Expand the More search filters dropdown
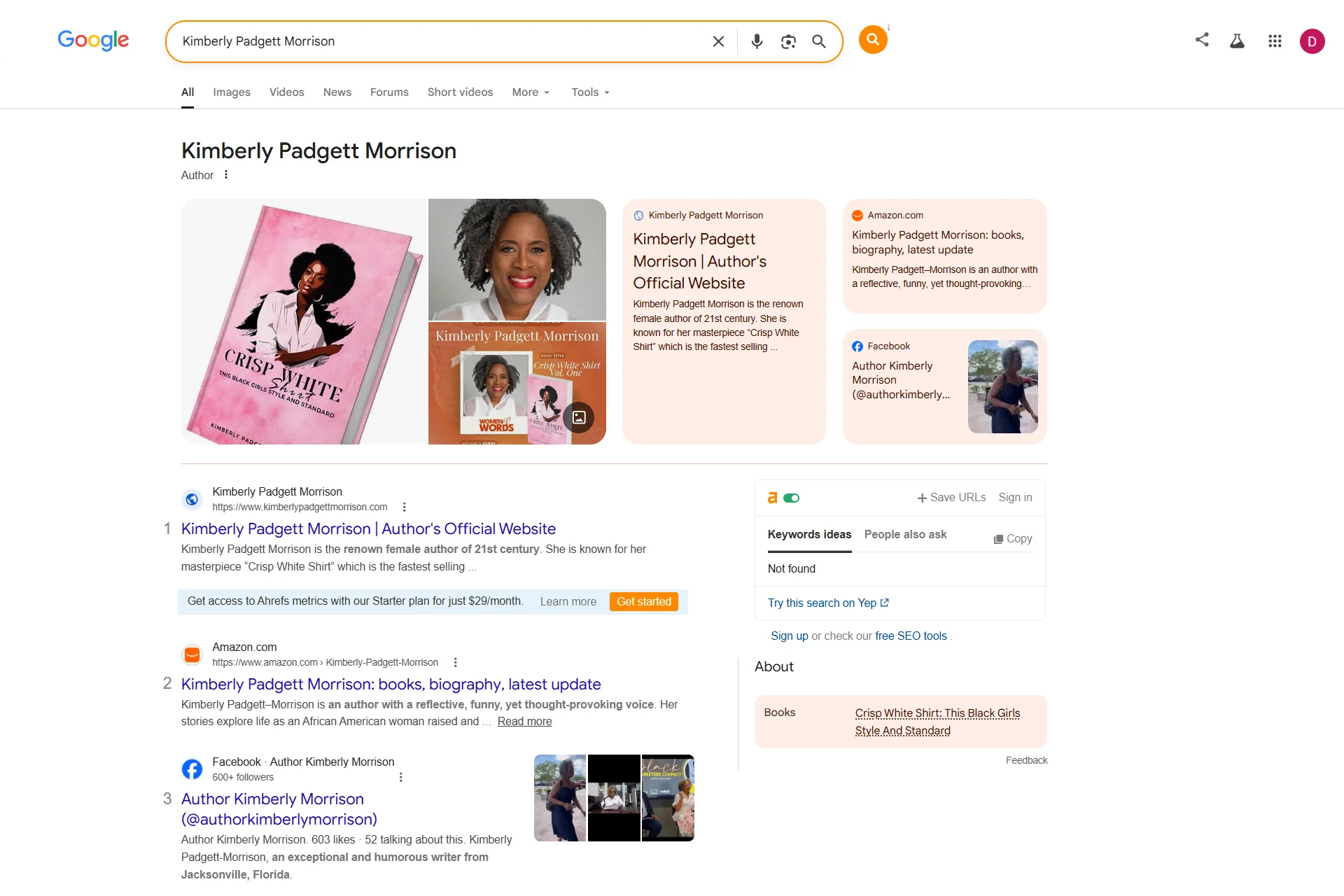The image size is (1344, 896). click(x=531, y=92)
